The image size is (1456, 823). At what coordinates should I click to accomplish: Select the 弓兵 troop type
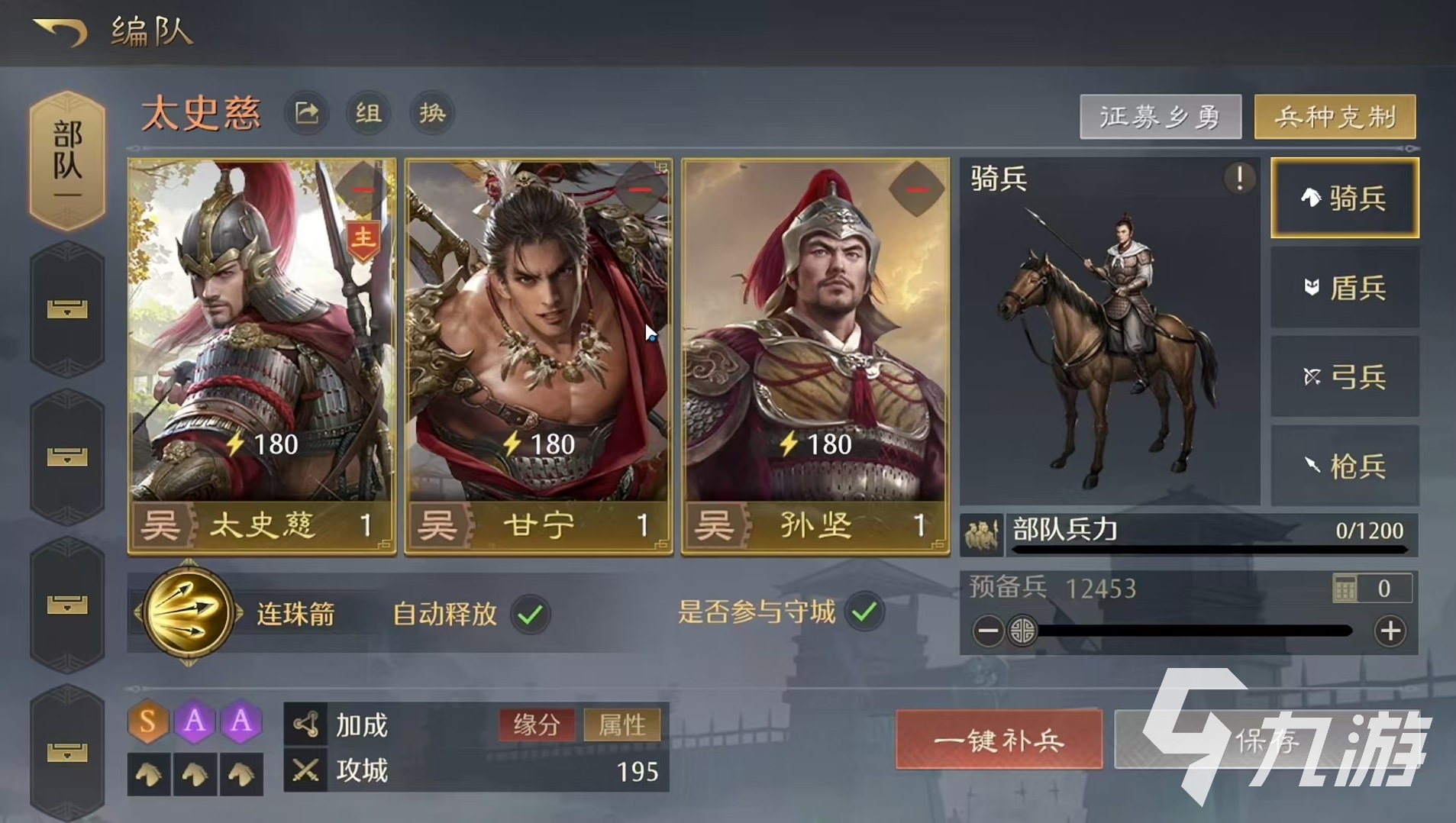[x=1345, y=376]
